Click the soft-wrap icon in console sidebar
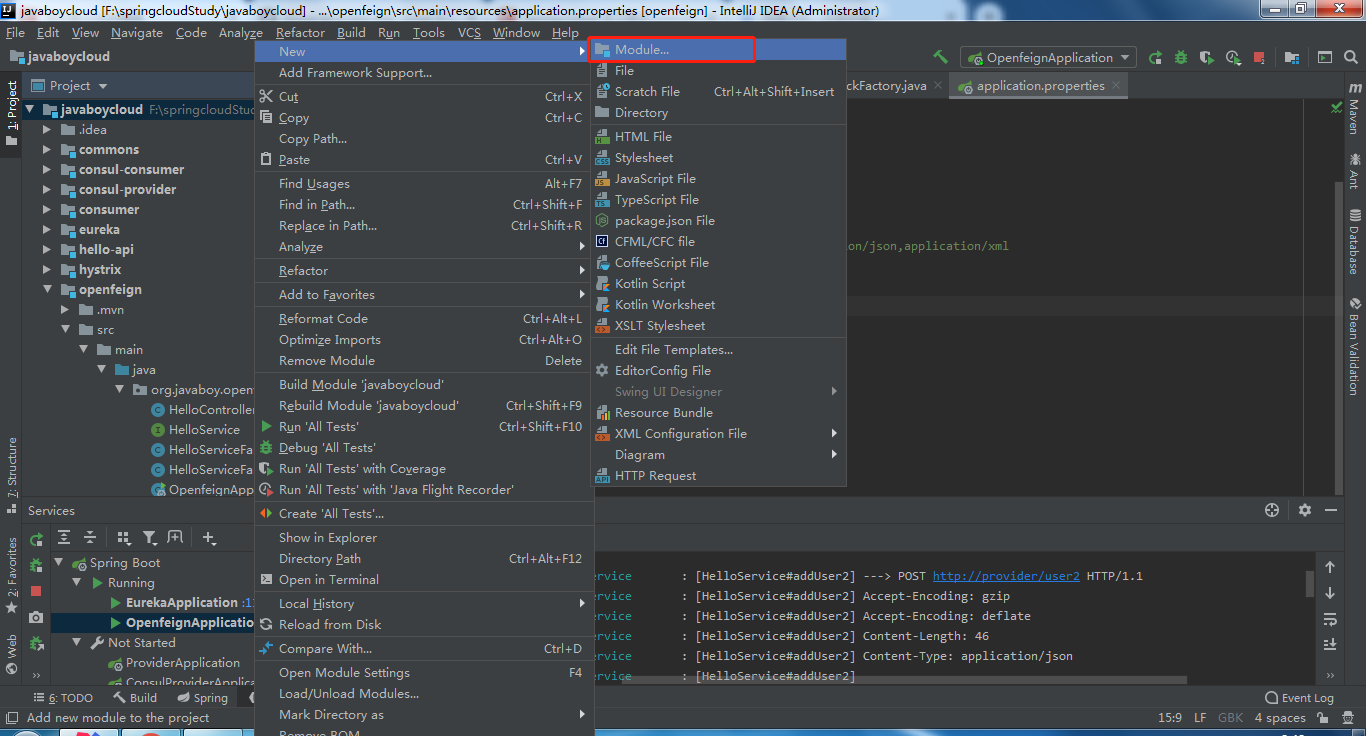Image resolution: width=1366 pixels, height=736 pixels. (x=1330, y=619)
